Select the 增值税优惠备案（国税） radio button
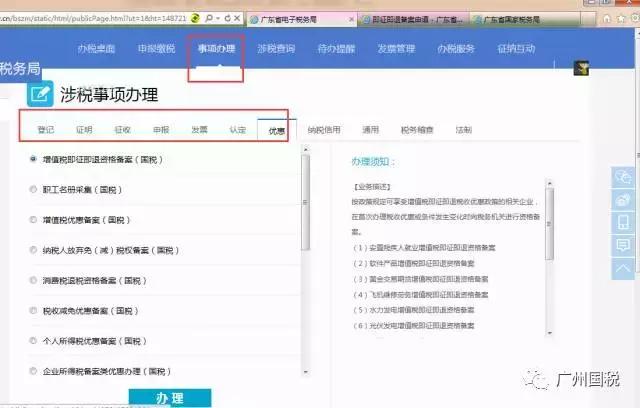This screenshot has height=408, width=640. (x=33, y=220)
